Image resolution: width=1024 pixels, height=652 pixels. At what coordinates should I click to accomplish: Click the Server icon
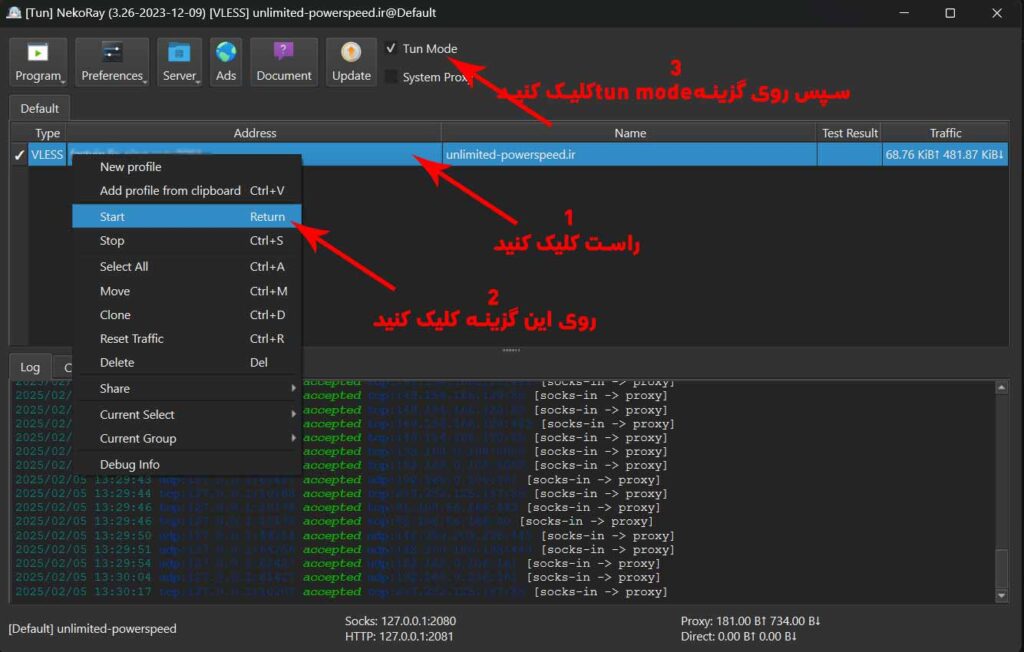179,61
